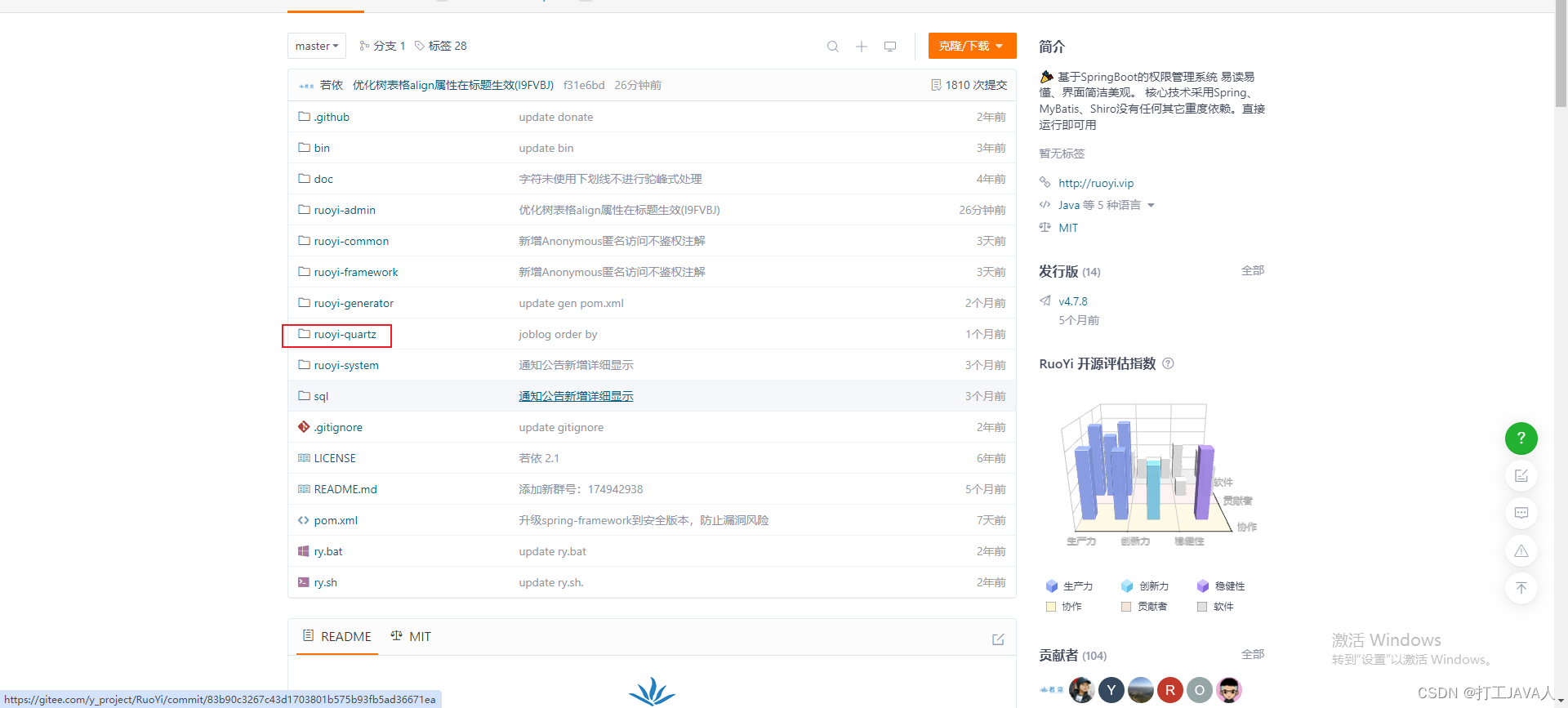This screenshot has width=1568, height=708.
Task: Toggle 协作 legend item in chart
Action: [1064, 607]
